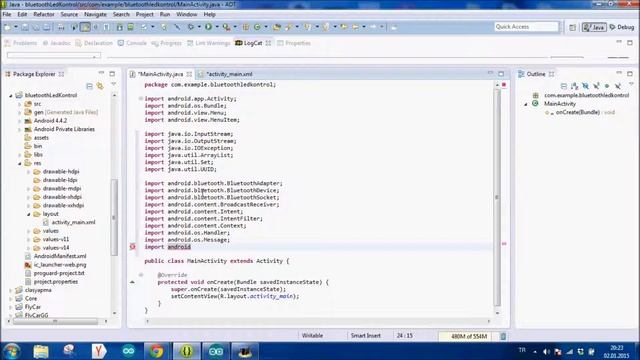640x360 pixels.
Task: Toggle Link with Editor in Package Explorer
Action: (100, 86)
